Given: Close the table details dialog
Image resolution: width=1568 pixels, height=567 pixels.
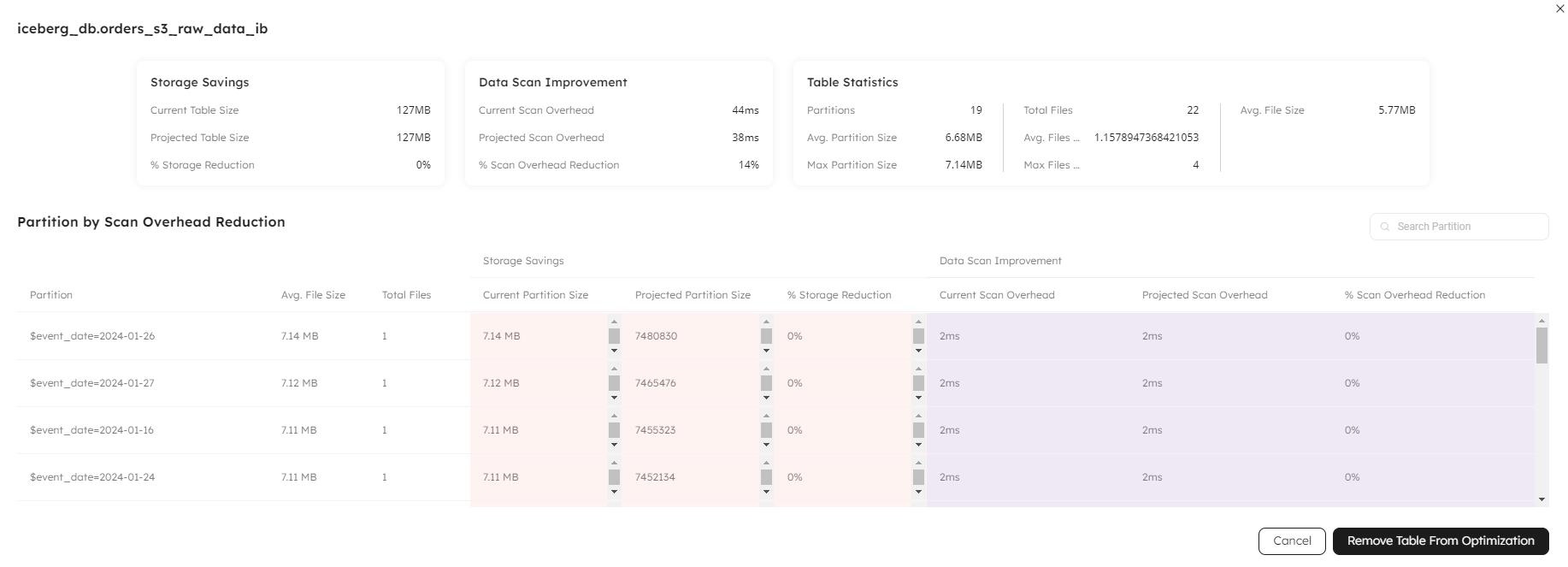Looking at the screenshot, I should click(x=1559, y=9).
